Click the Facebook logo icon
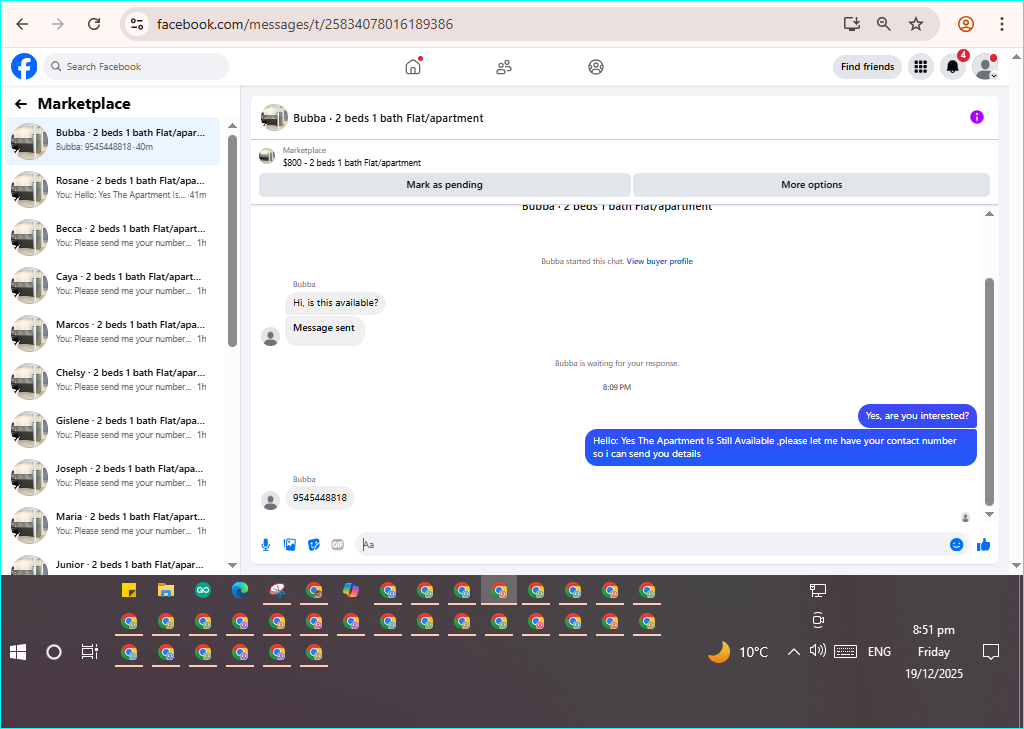The width and height of the screenshot is (1024, 729). pos(24,67)
